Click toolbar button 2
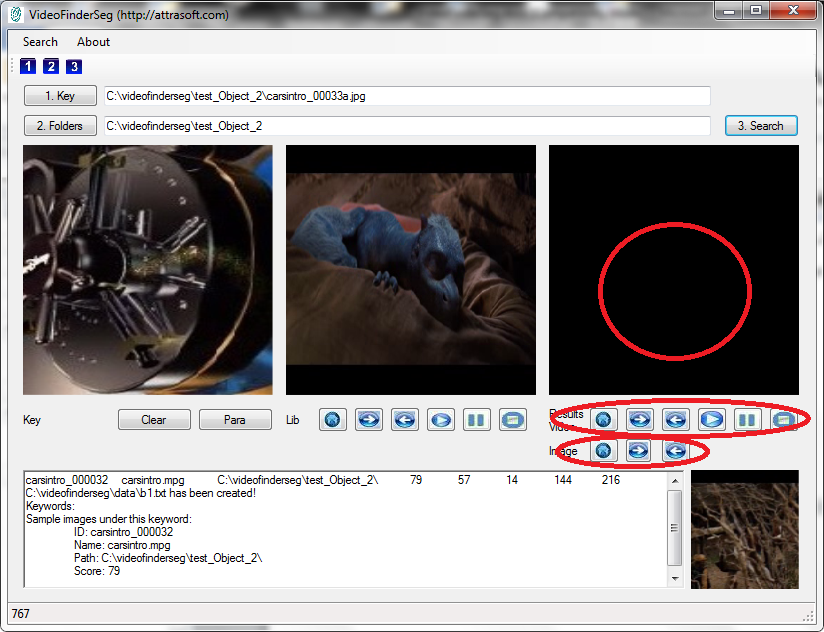The height and width of the screenshot is (632, 824). (x=51, y=66)
